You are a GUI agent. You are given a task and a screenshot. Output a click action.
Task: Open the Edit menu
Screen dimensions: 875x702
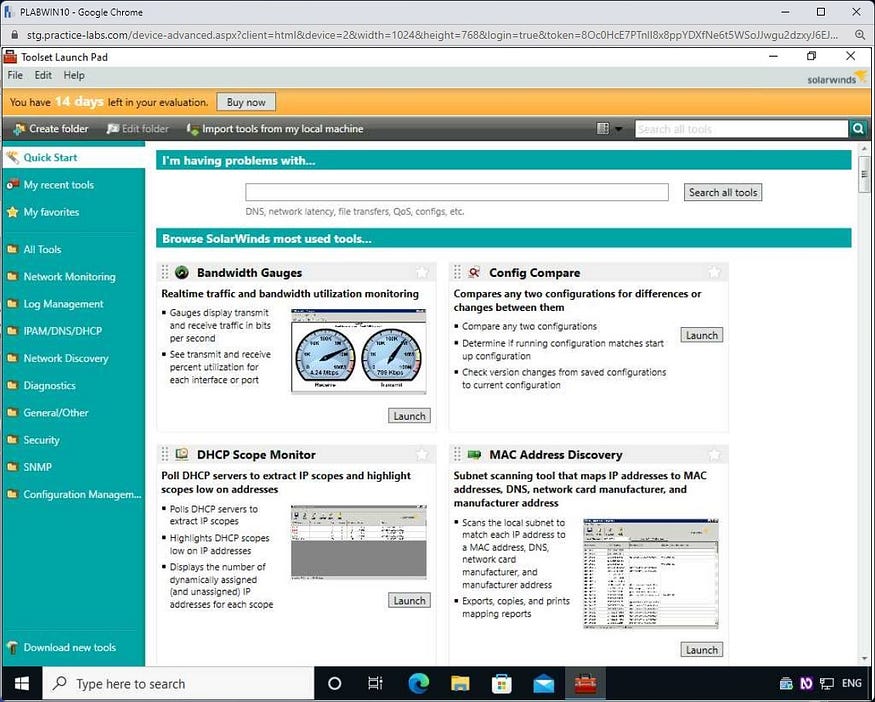click(x=43, y=75)
